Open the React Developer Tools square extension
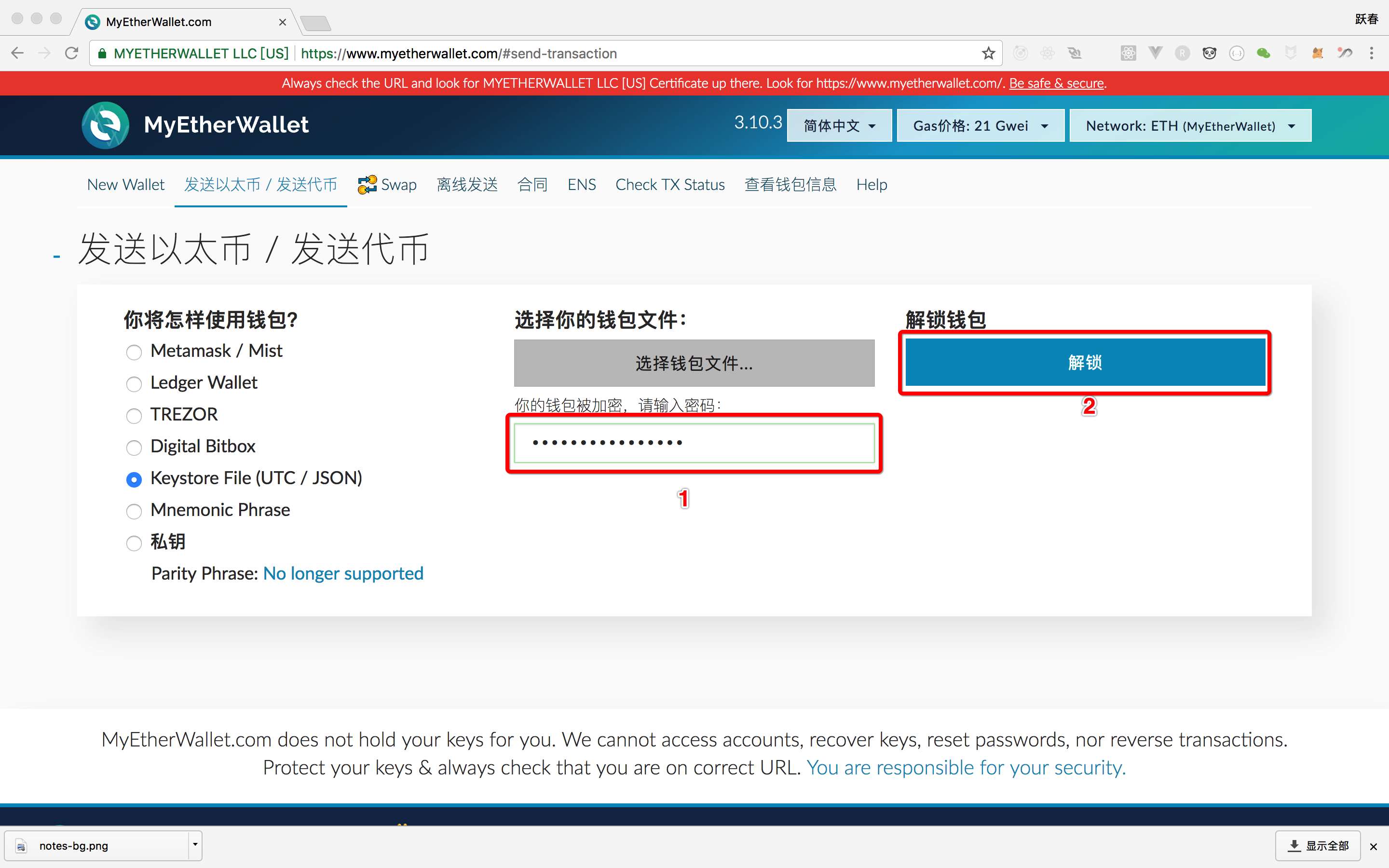The height and width of the screenshot is (868, 1389). click(1128, 54)
